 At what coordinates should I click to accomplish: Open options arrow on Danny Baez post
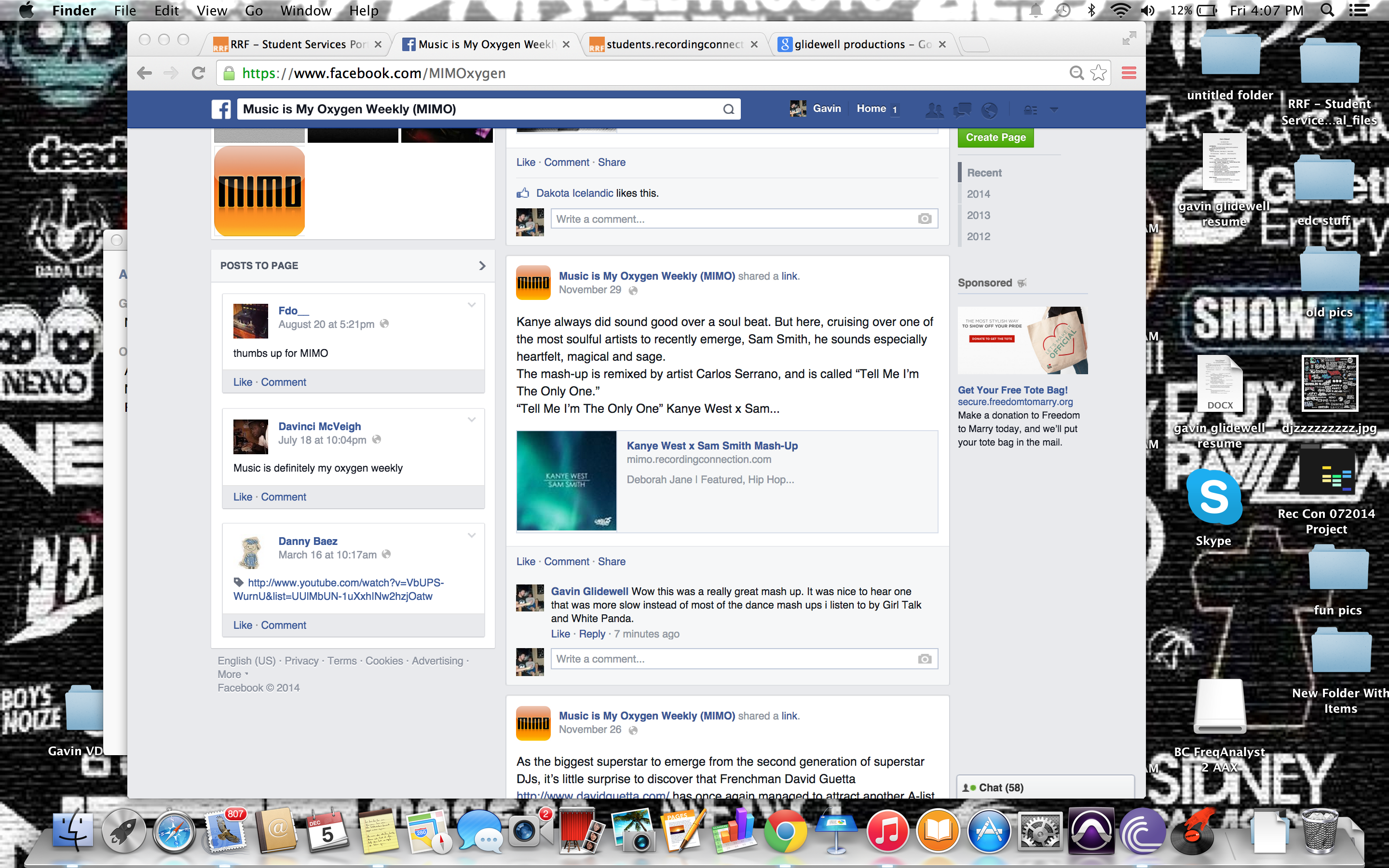click(x=472, y=535)
